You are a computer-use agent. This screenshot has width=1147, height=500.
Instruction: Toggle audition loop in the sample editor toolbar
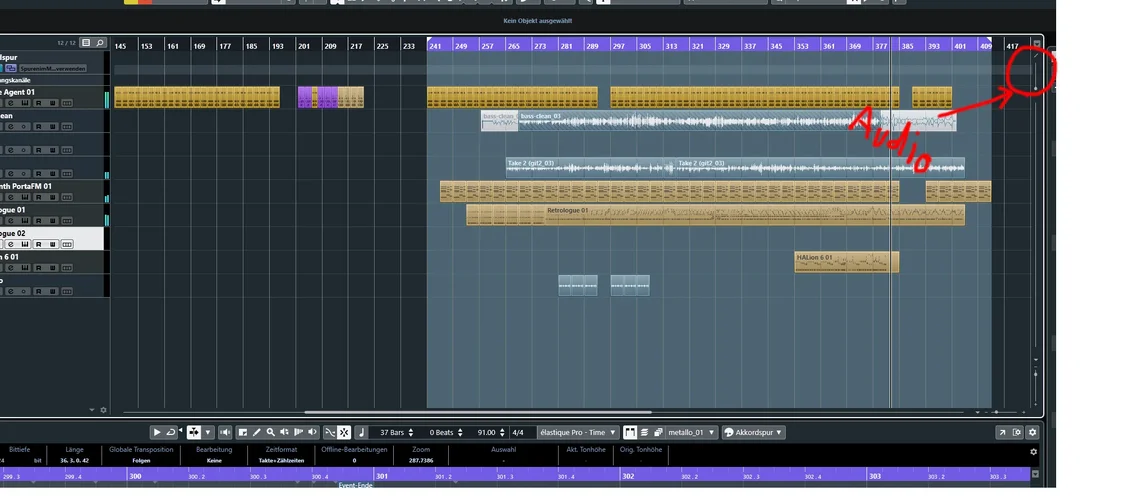pyautogui.click(x=170, y=432)
